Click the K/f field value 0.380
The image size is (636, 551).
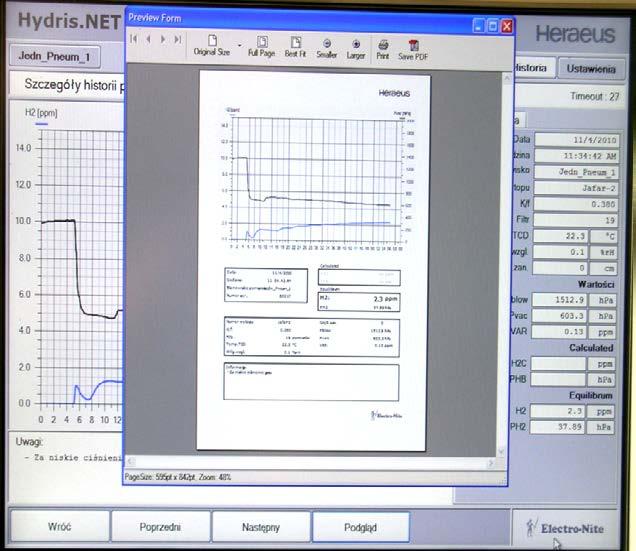click(x=576, y=204)
